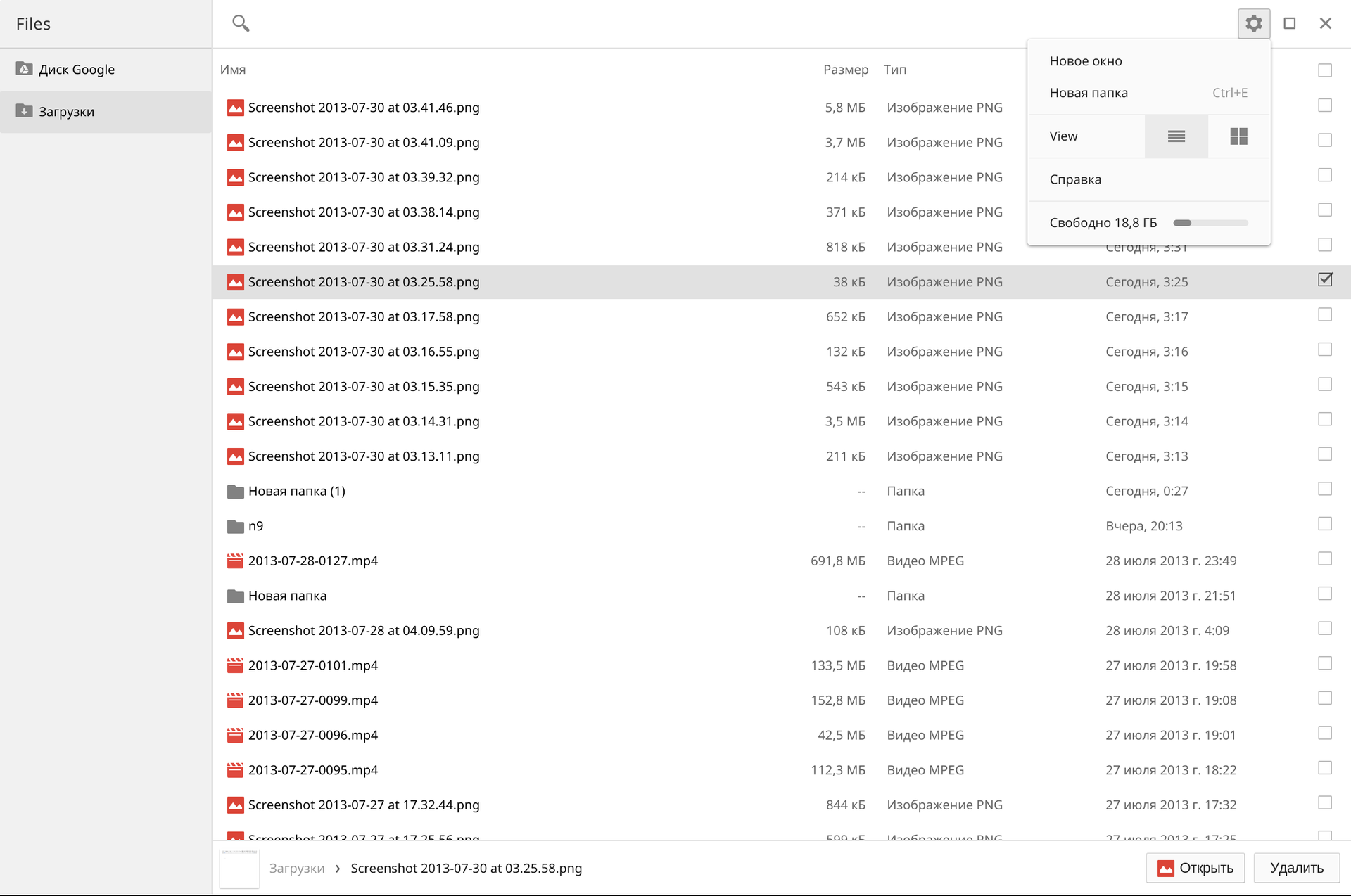Click date cell 27 июля 2013 г. 18:22

(1171, 770)
